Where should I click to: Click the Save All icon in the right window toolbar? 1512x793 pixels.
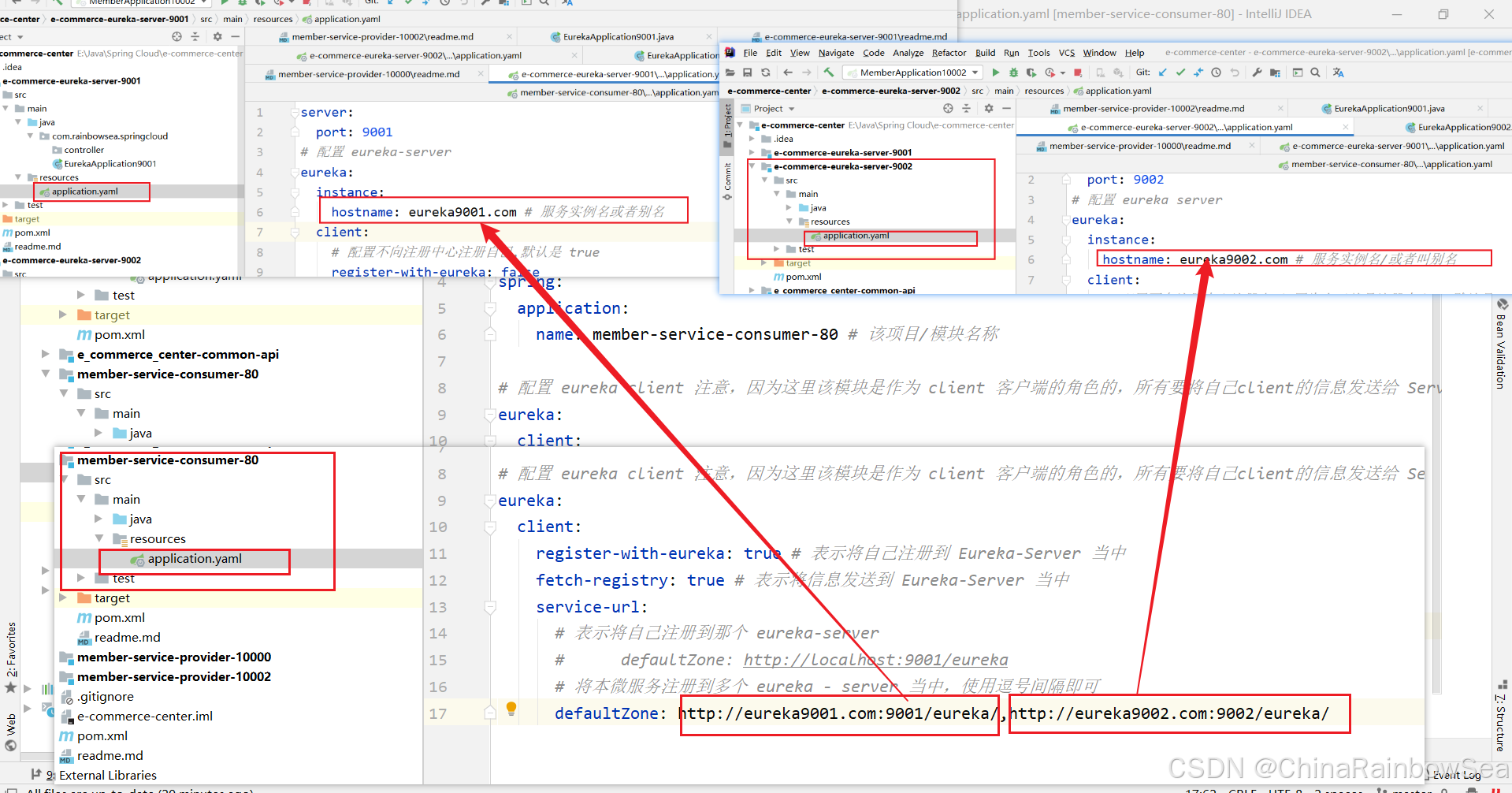click(x=747, y=73)
